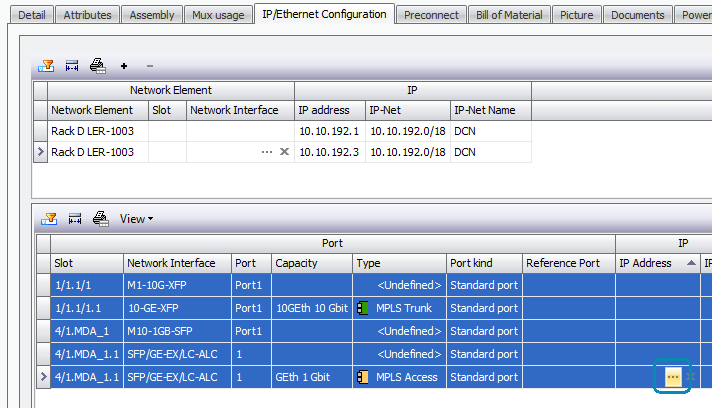Click MPLS Access type text

point(407,377)
